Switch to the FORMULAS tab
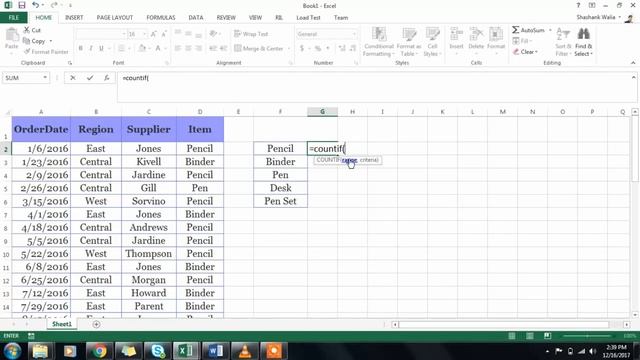The width and height of the screenshot is (640, 360). click(x=161, y=18)
